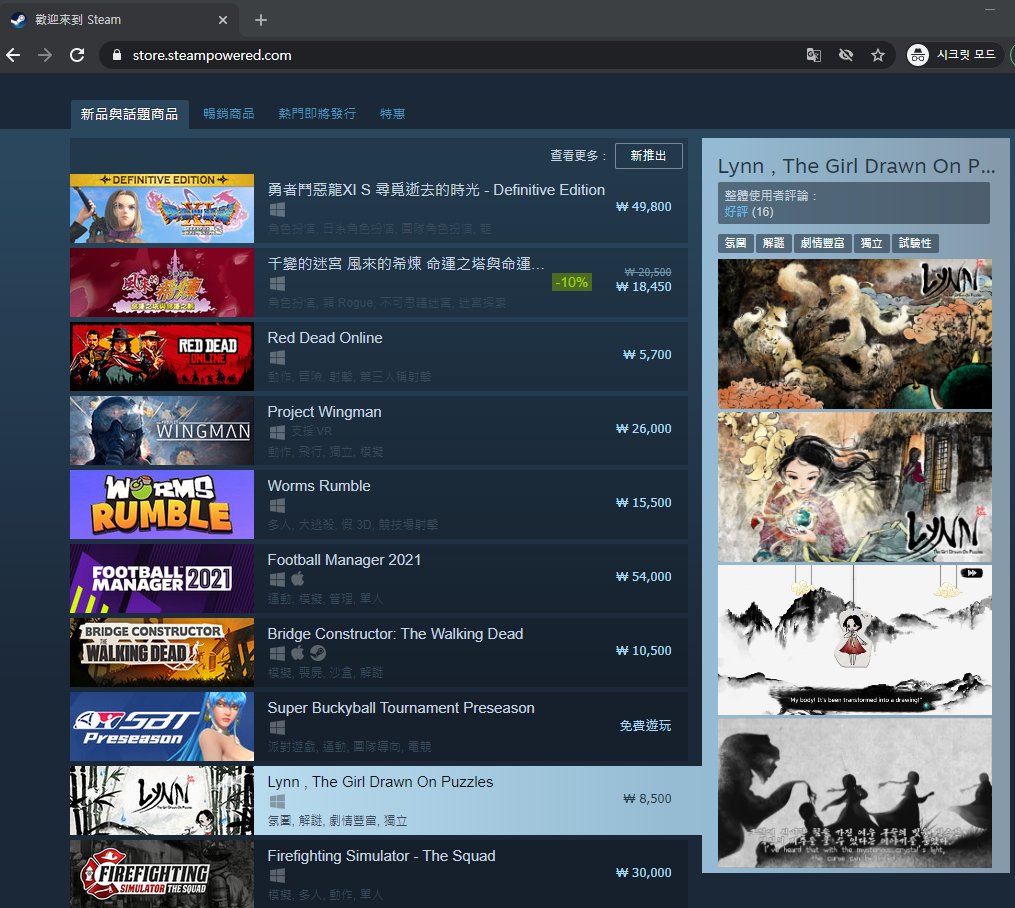Reload the Steam store page
Viewport: 1015px width, 908px height.
click(77, 55)
